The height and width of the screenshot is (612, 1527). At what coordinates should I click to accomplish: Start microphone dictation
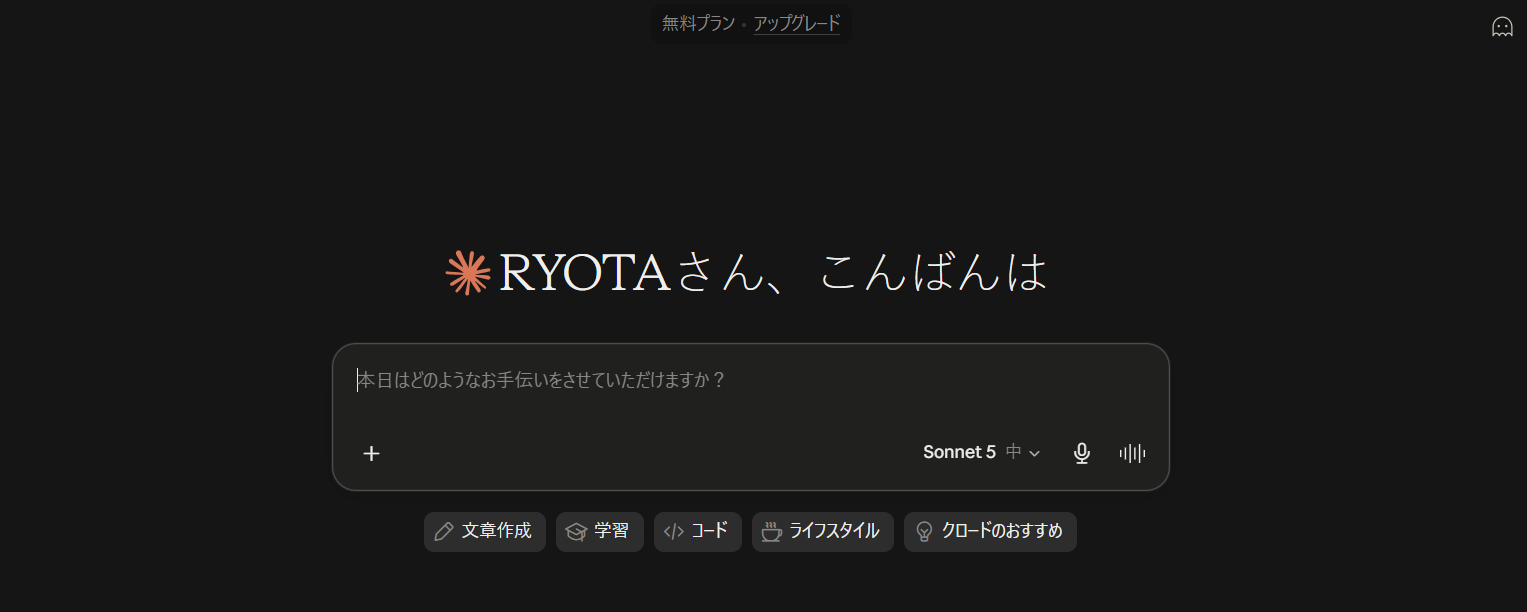point(1081,453)
